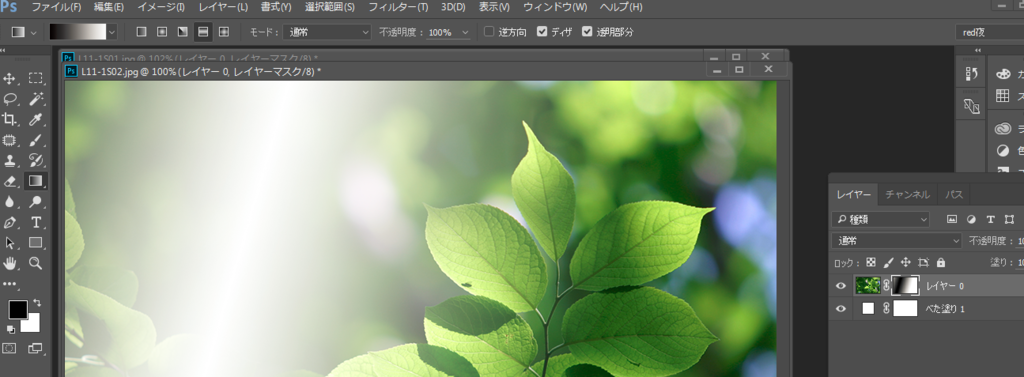Open the フィルター(T) menu
The height and width of the screenshot is (377, 1024).
coord(398,7)
